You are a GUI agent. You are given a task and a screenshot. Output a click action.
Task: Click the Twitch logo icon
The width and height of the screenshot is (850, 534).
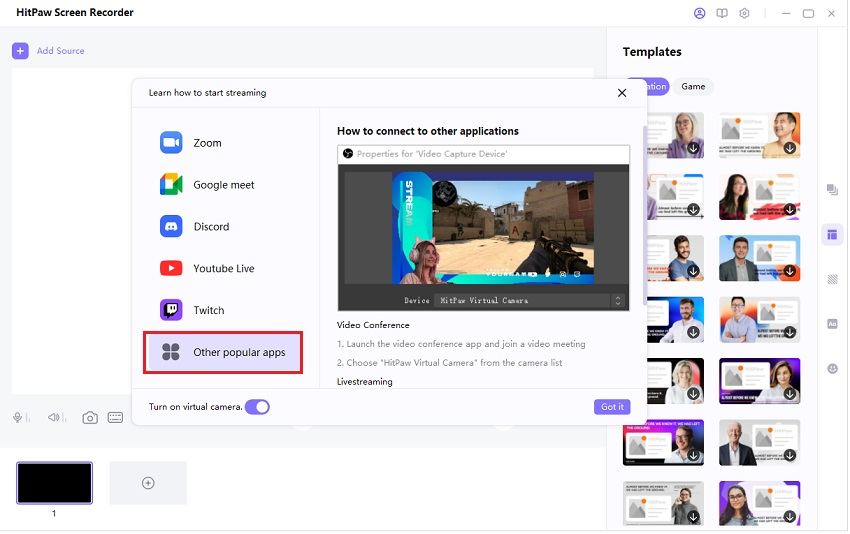pyautogui.click(x=171, y=310)
